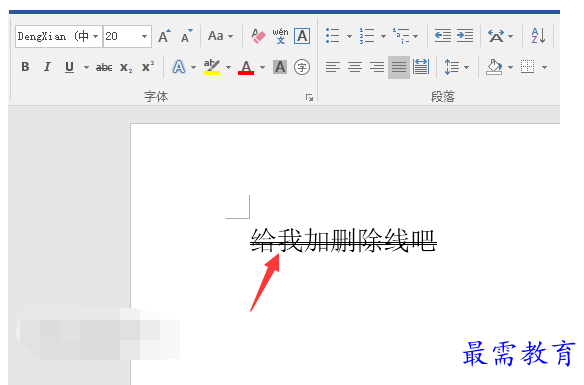
Task: Open the Phonetic Guide (wén) tool
Action: [x=280, y=36]
